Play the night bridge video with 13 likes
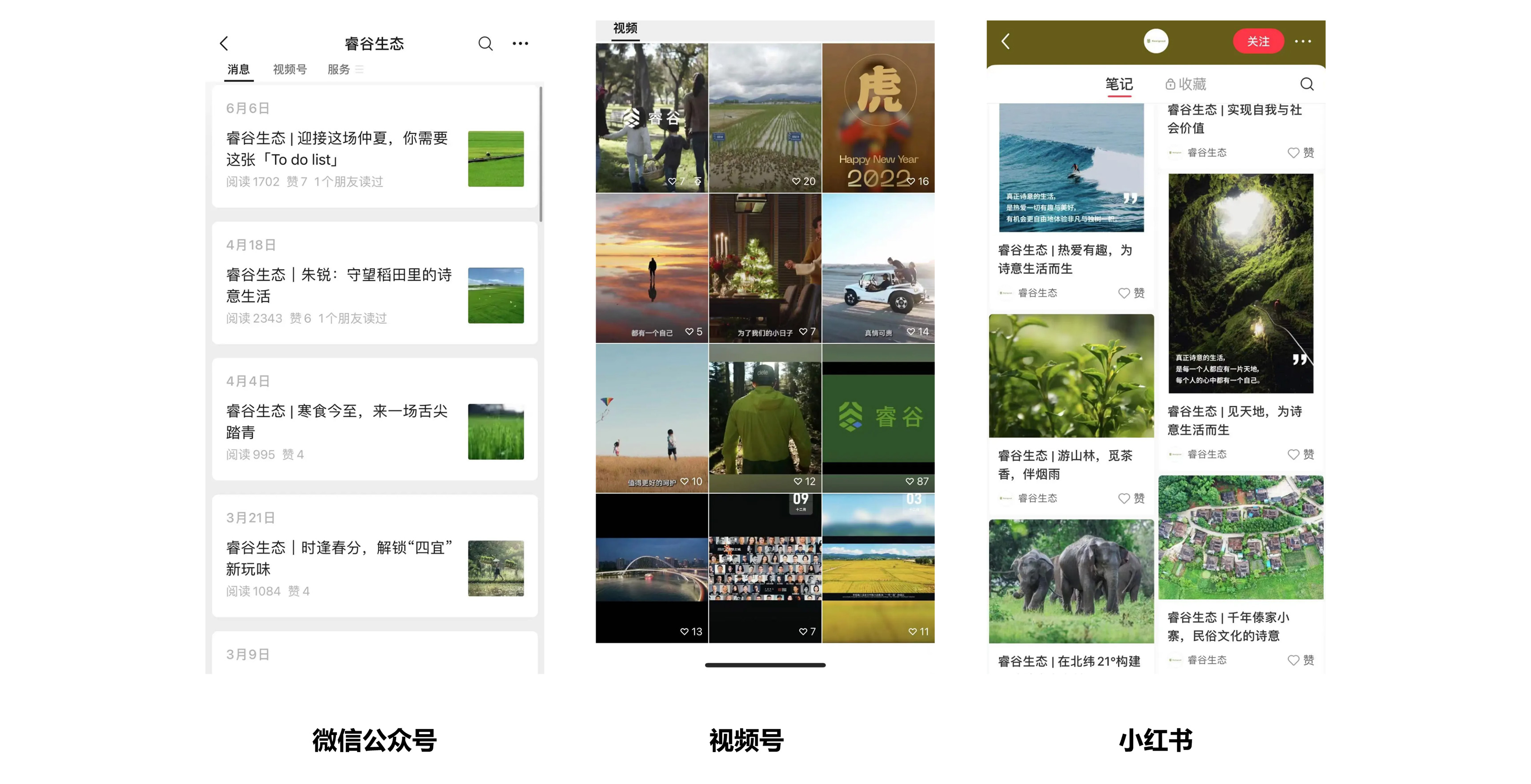Image resolution: width=1531 pixels, height=784 pixels. point(652,568)
